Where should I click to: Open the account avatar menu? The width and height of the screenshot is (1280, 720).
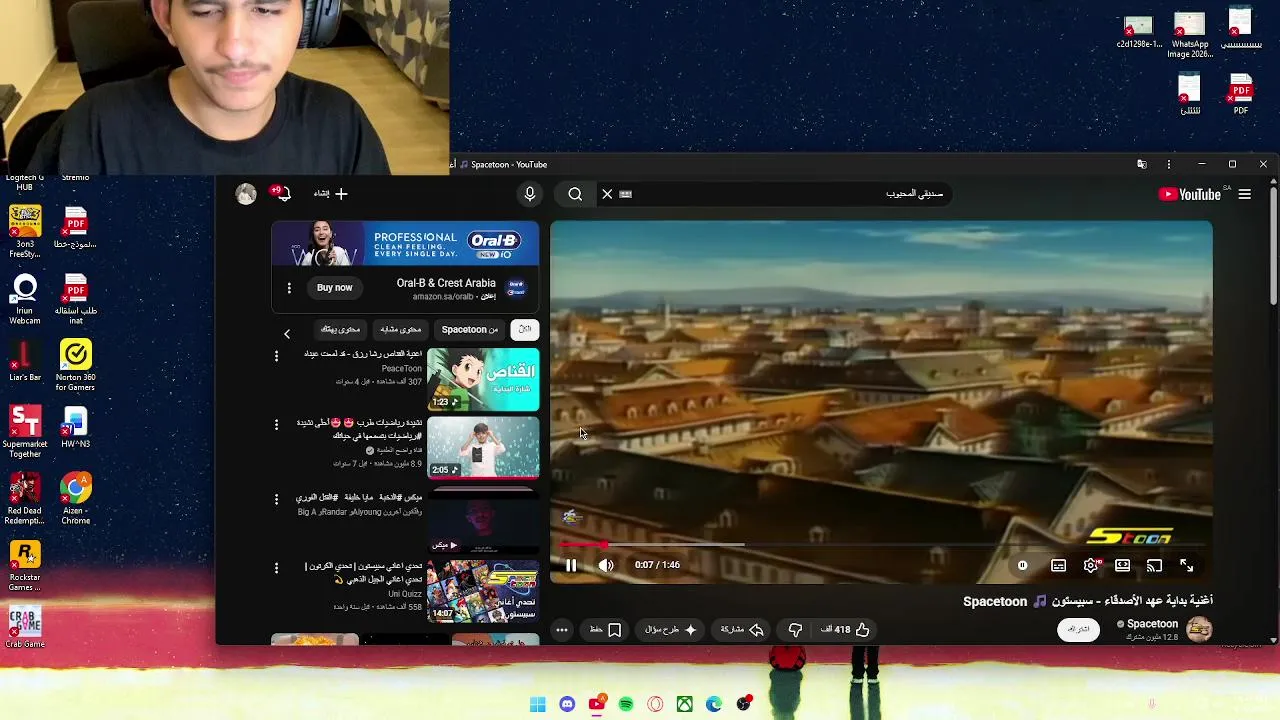[246, 194]
